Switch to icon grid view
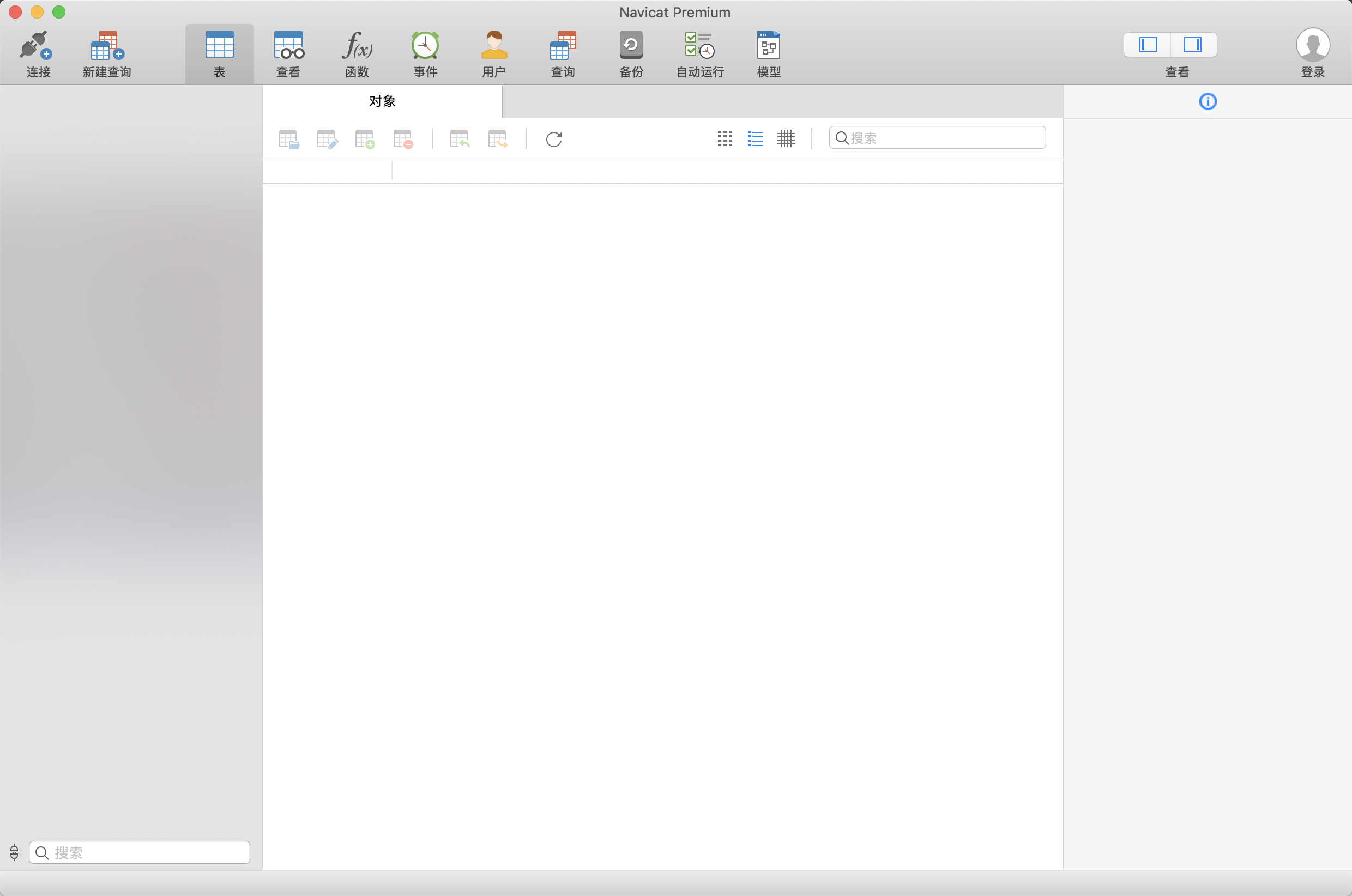 (x=725, y=138)
